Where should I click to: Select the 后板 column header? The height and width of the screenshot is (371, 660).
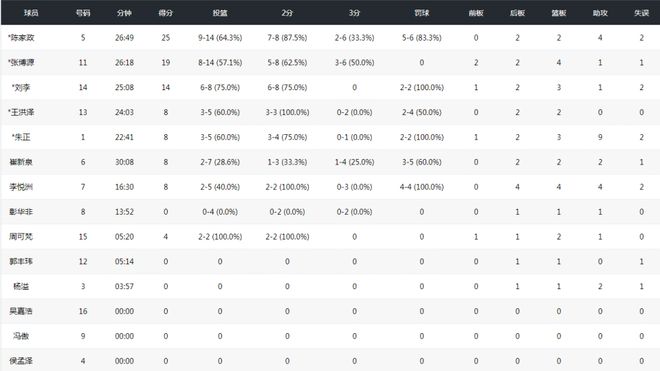tap(517, 13)
